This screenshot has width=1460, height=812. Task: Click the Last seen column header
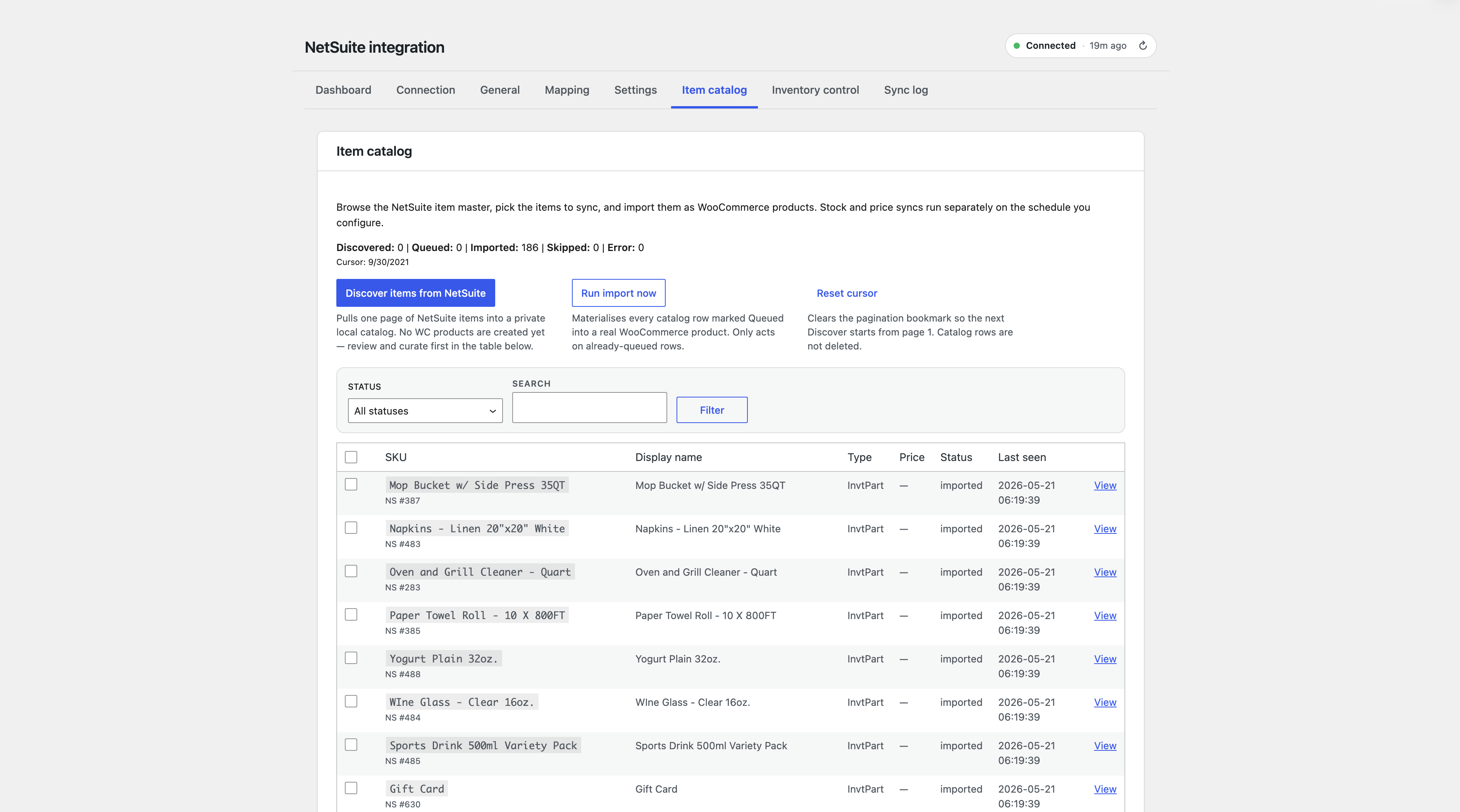pos(1022,457)
